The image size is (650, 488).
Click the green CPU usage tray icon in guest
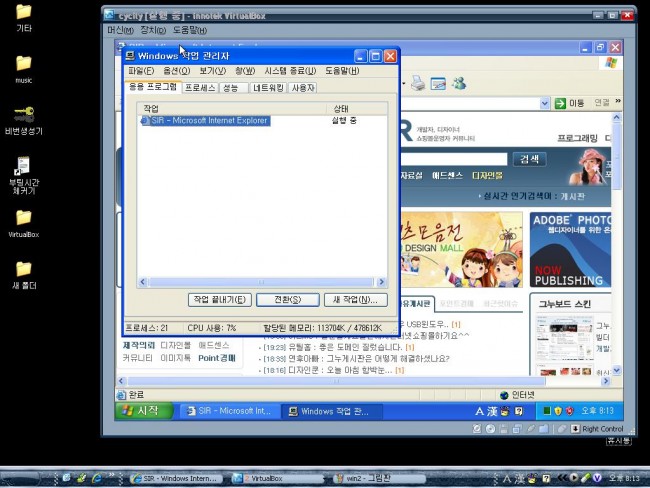coord(547,411)
